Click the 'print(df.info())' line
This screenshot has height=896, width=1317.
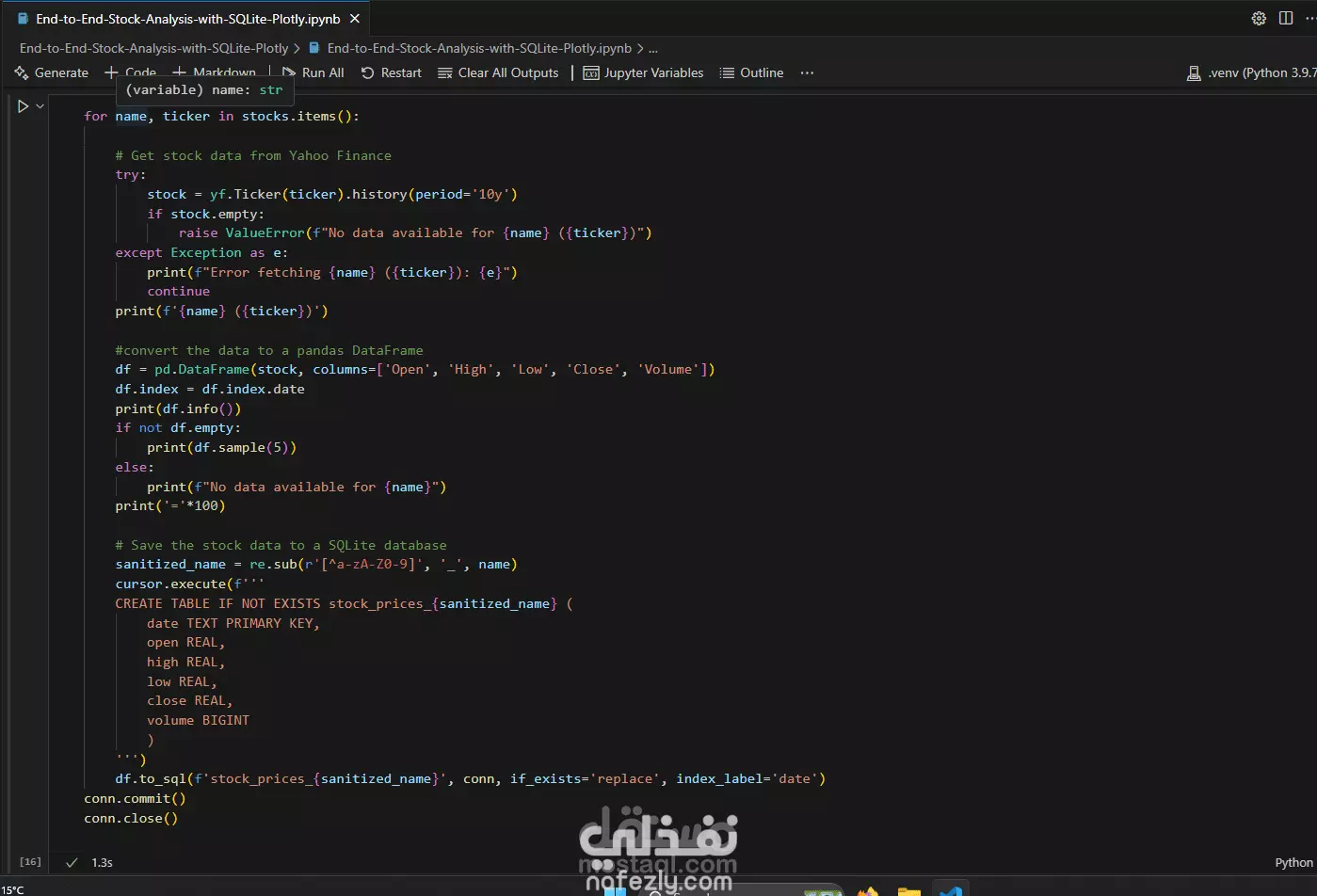(178, 408)
